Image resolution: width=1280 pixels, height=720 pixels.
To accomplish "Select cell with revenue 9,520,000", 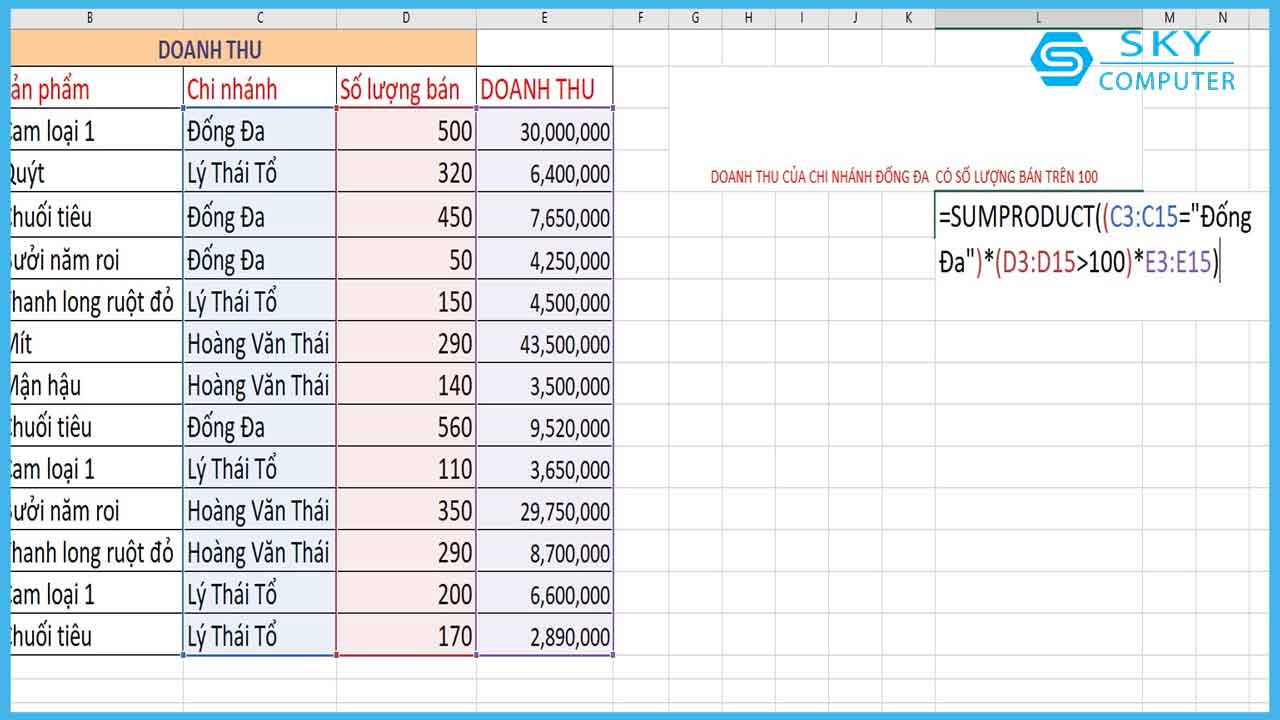I will (544, 427).
